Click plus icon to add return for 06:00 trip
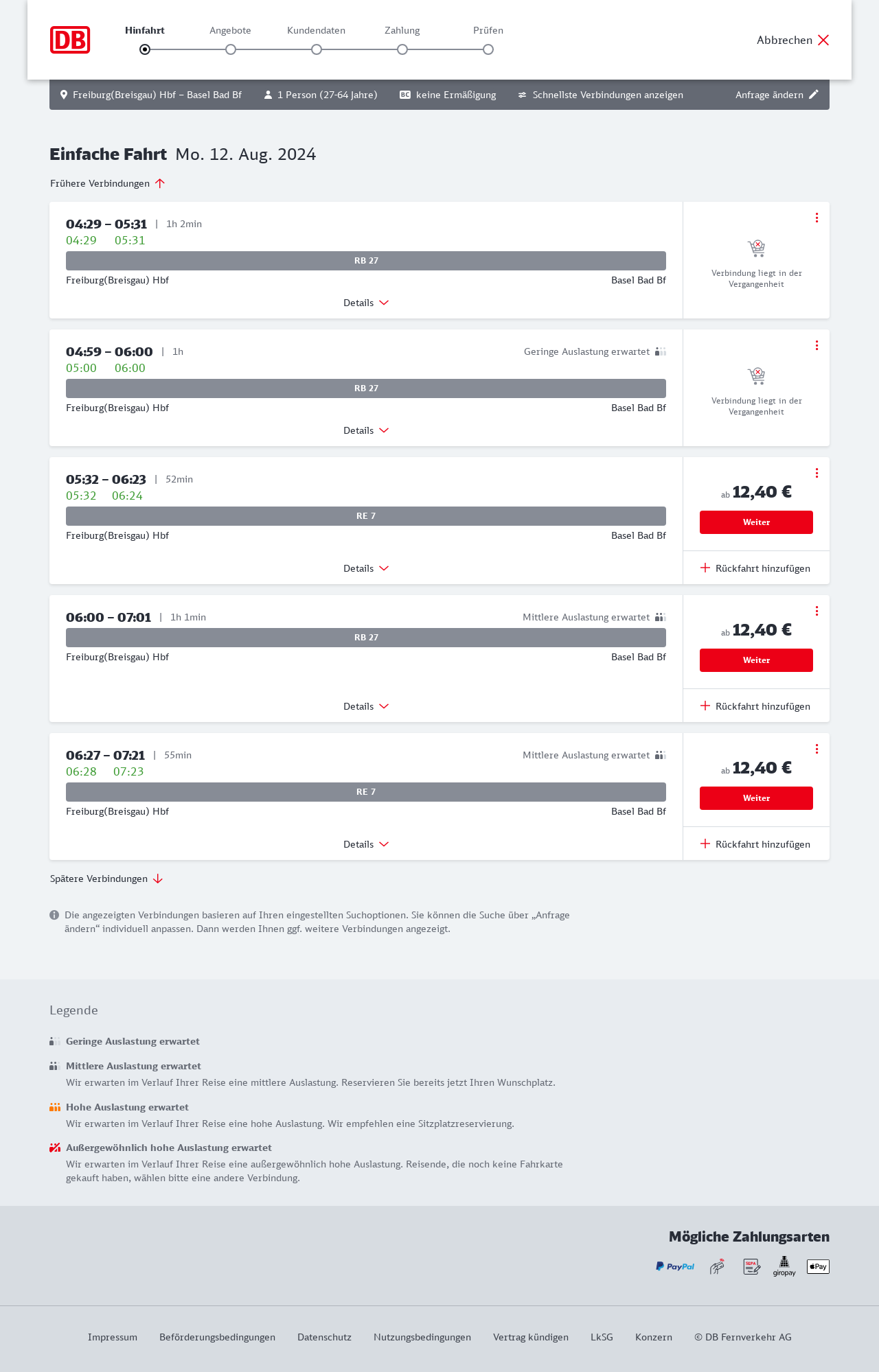The width and height of the screenshot is (879, 1372). (x=705, y=706)
